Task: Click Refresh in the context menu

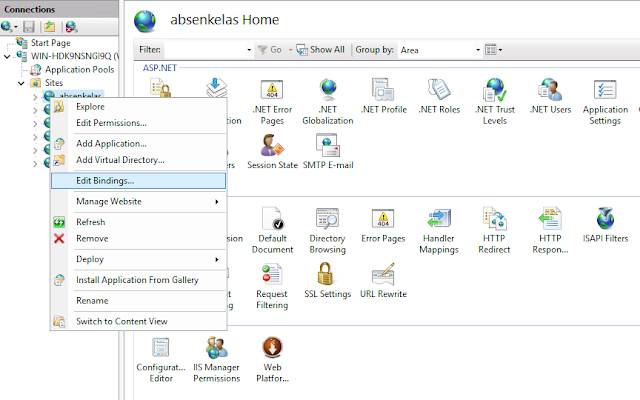Action: (138, 222)
